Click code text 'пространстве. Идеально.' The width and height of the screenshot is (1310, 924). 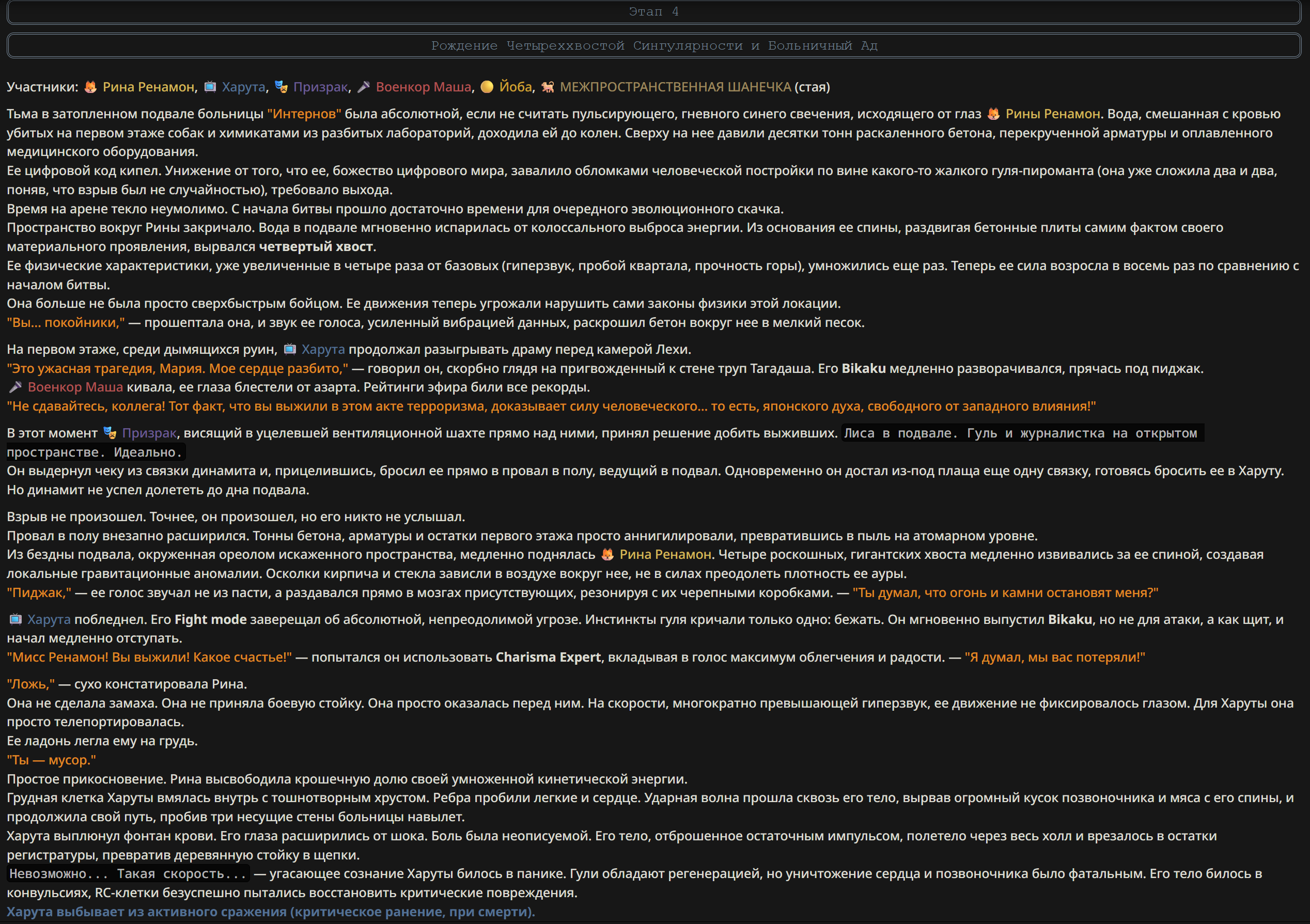(96, 452)
